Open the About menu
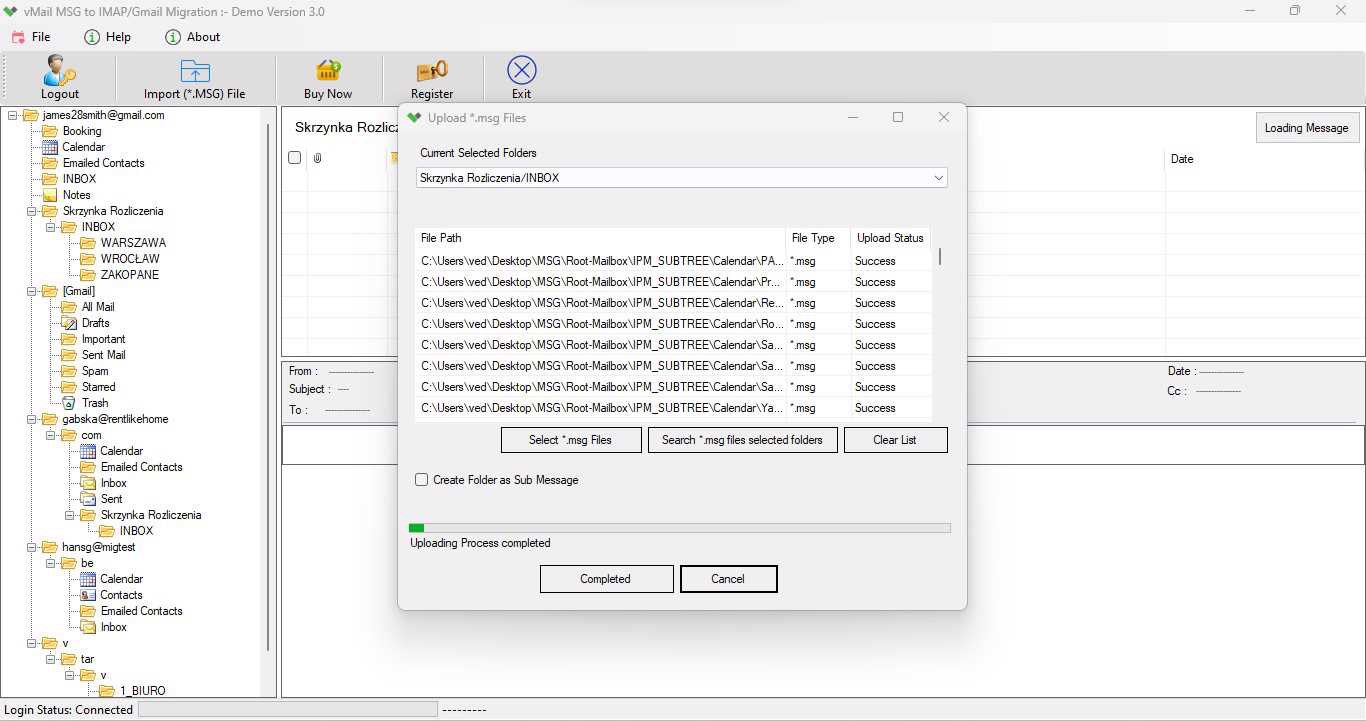This screenshot has height=721, width=1366. (192, 37)
